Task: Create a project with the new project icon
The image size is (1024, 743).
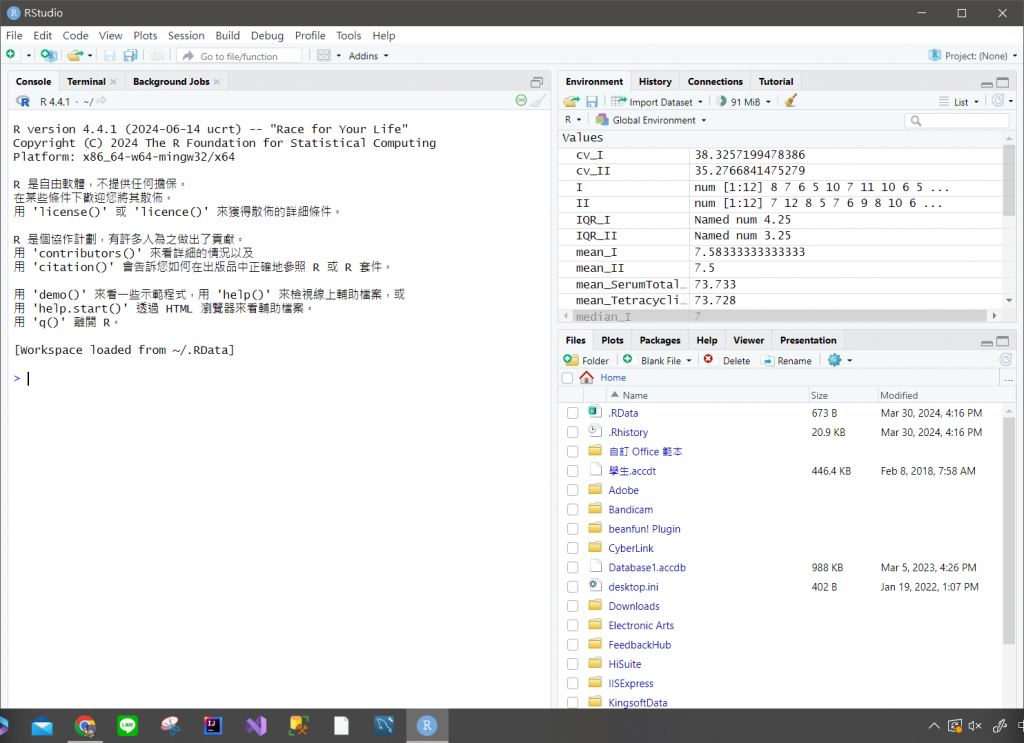Action: (x=48, y=55)
